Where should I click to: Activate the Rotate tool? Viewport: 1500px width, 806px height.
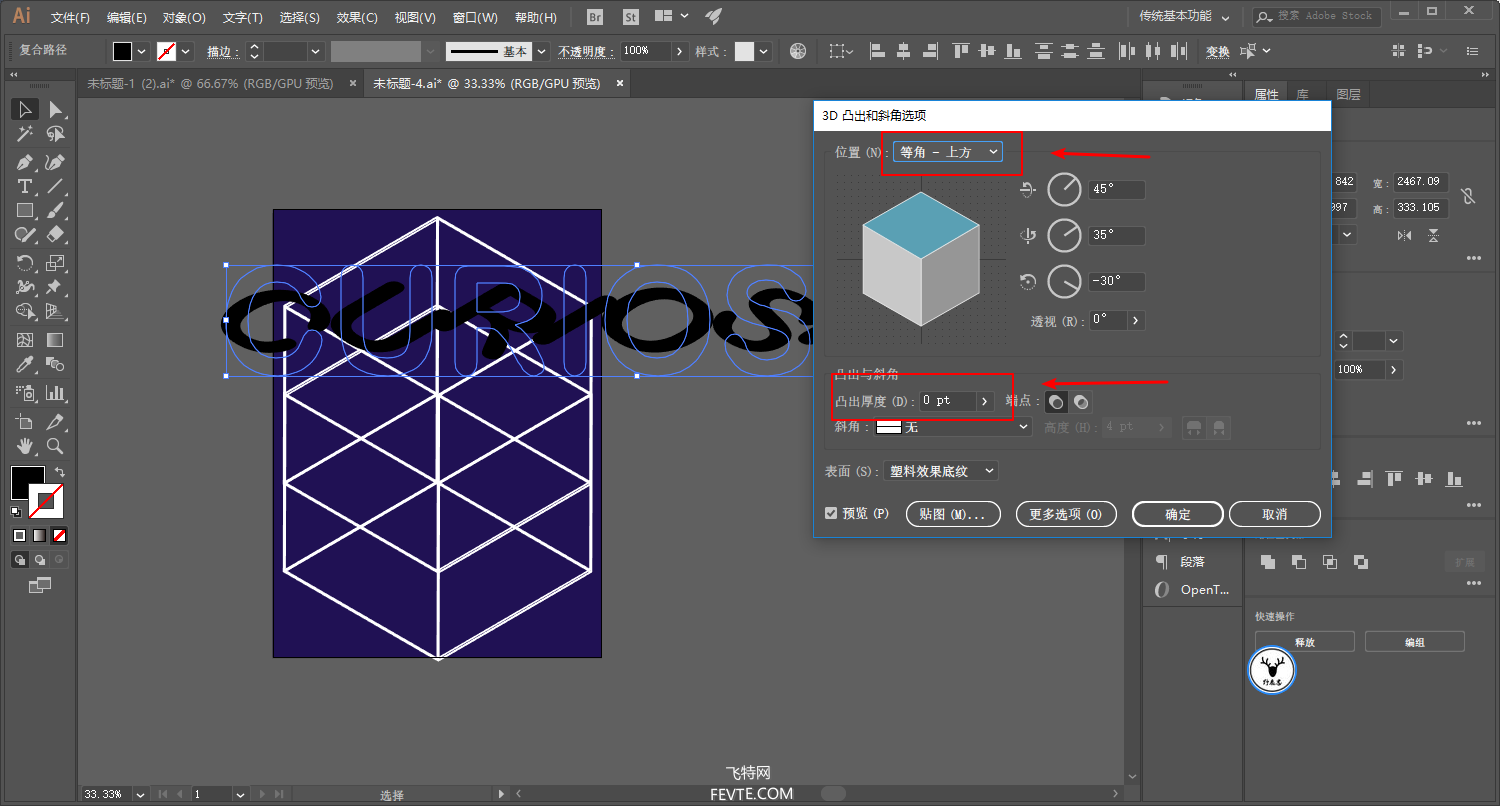[x=25, y=263]
